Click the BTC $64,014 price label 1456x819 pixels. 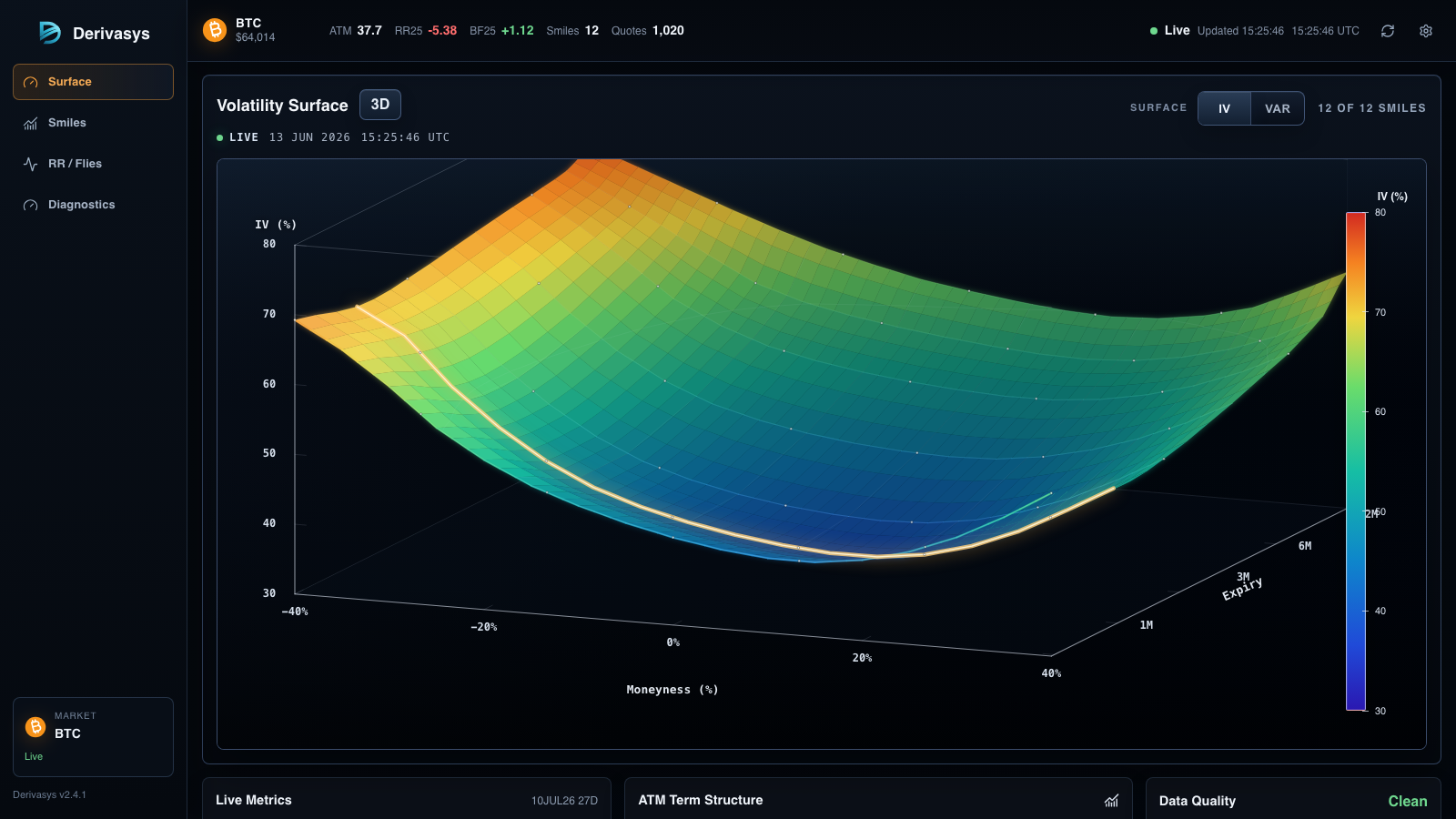tap(255, 37)
